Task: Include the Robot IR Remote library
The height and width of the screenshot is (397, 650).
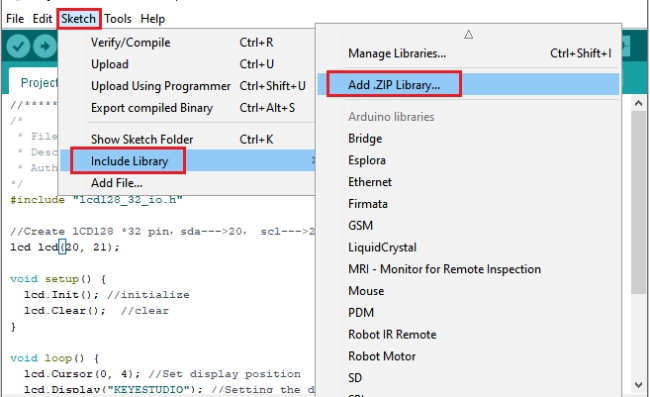Action: point(468,334)
